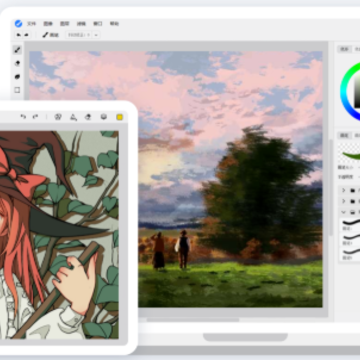Image resolution: width=360 pixels, height=360 pixels.
Task: Collapse the opened third brush group
Action: [343, 212]
